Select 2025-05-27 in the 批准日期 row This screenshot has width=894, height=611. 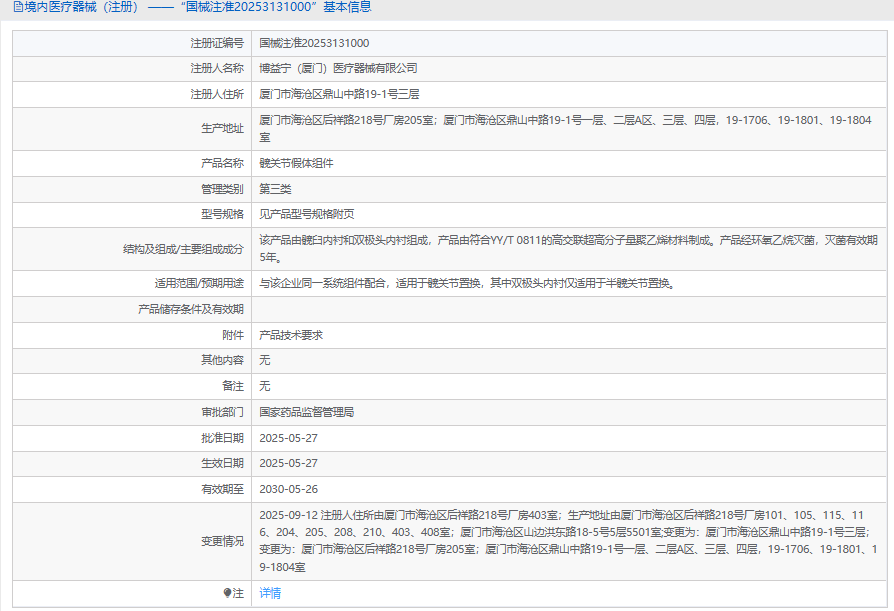[x=288, y=438]
